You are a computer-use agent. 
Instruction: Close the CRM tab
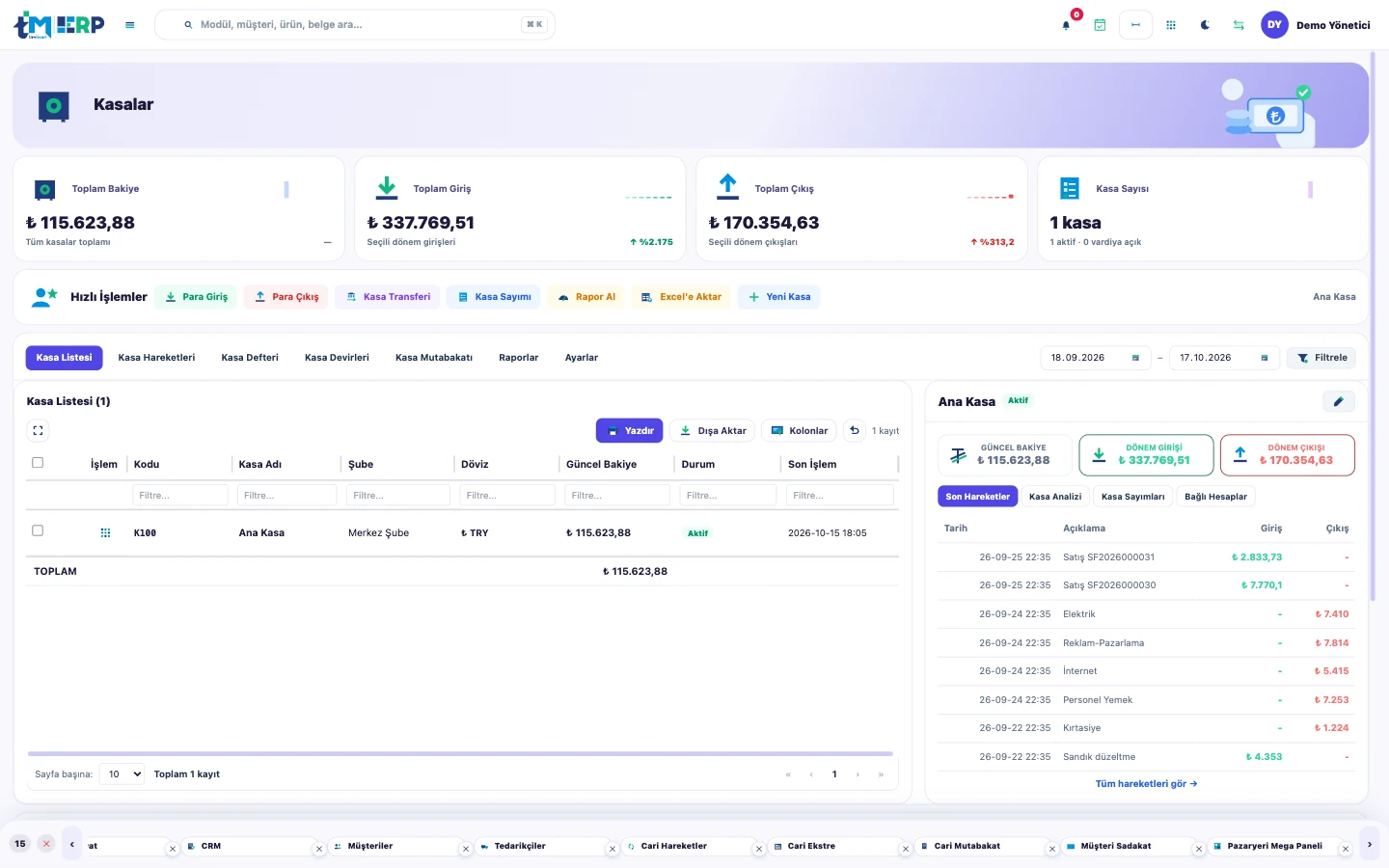point(319,850)
